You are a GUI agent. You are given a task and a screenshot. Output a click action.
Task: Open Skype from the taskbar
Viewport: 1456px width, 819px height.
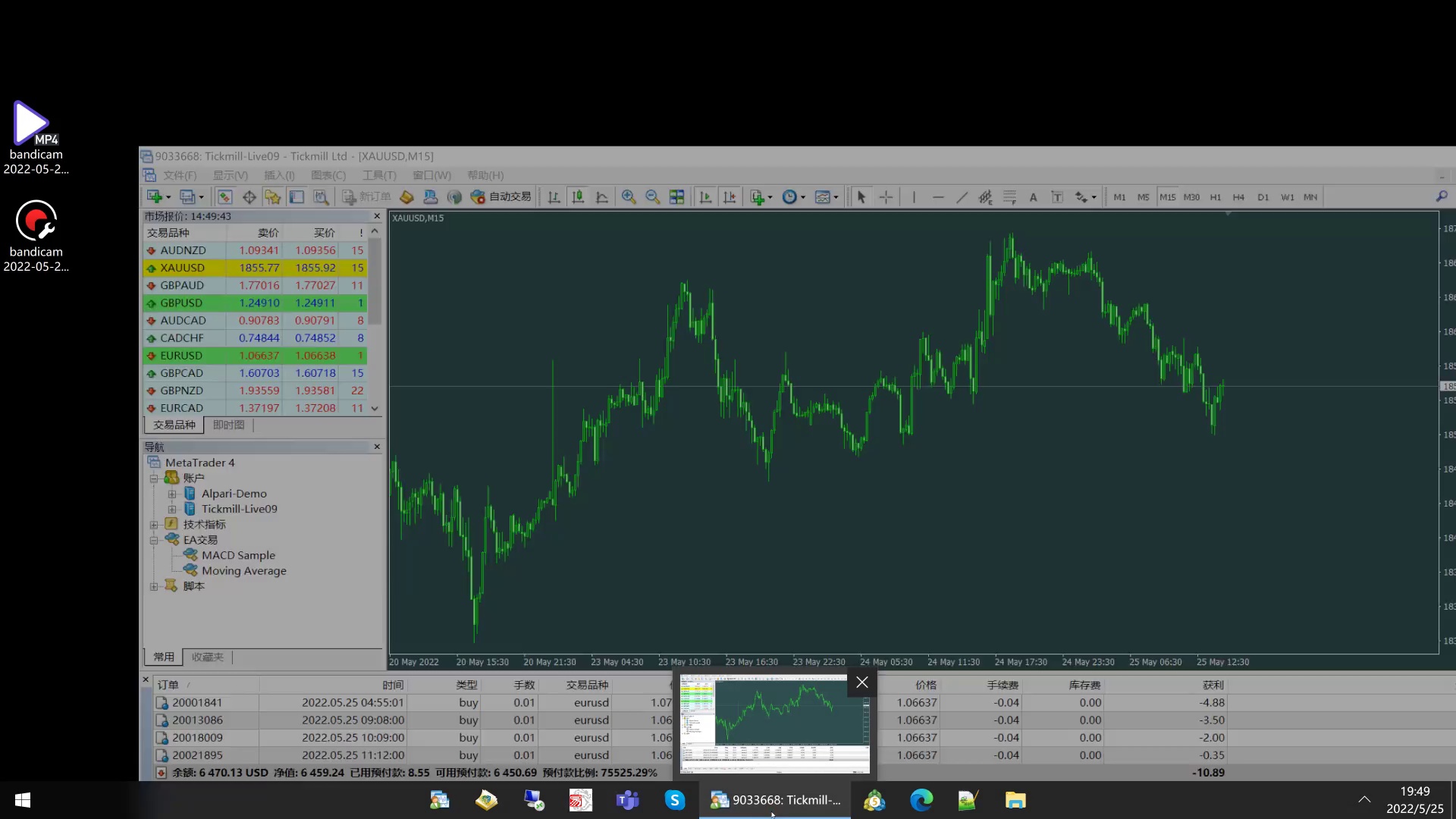(674, 800)
